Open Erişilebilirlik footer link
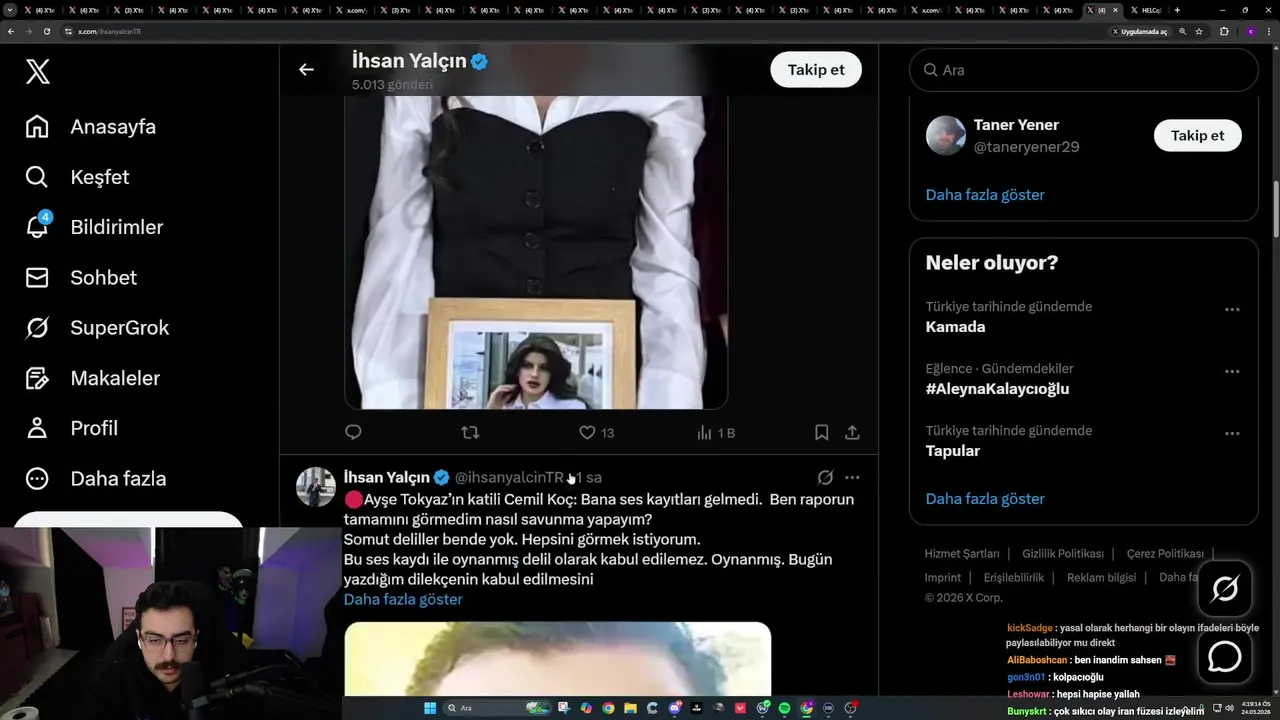This screenshot has width=1280, height=720. pyautogui.click(x=1014, y=577)
